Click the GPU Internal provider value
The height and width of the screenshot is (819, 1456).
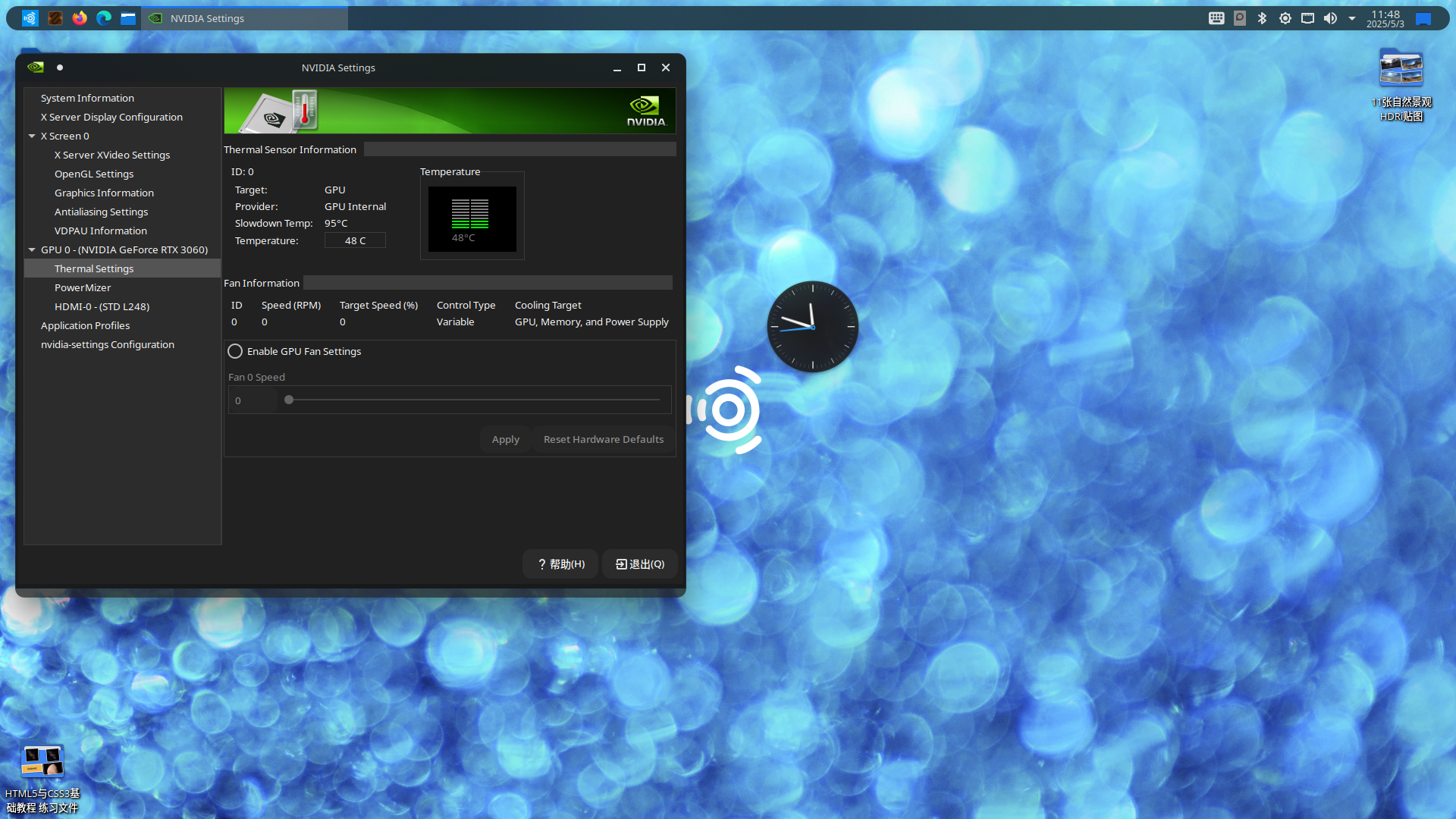[355, 206]
